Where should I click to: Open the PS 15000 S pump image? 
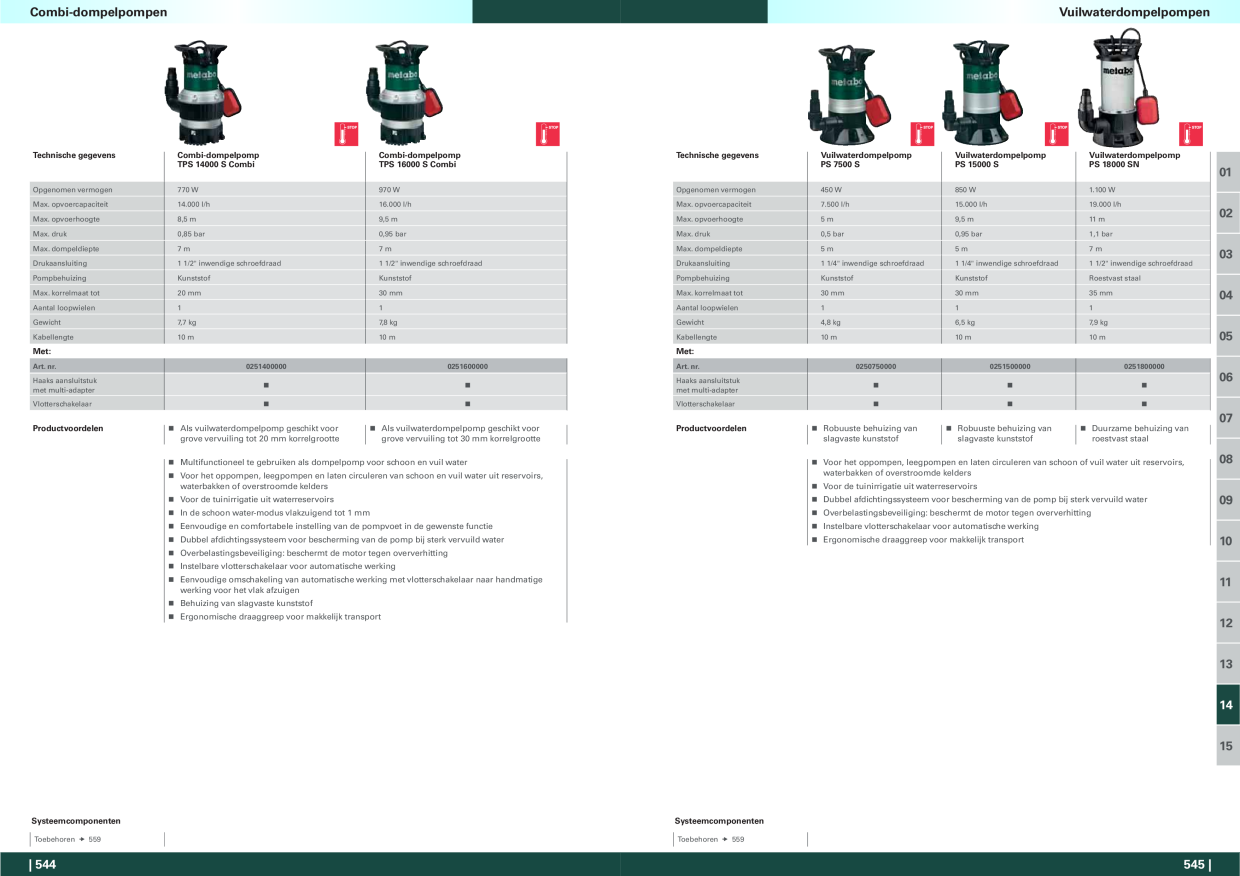[x=983, y=95]
